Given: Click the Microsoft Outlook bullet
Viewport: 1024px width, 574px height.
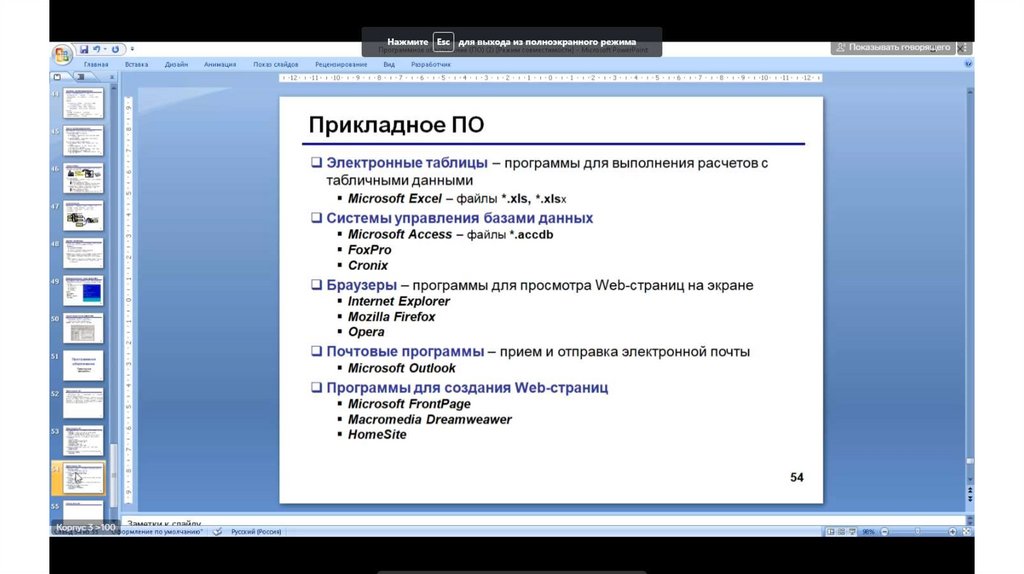Looking at the screenshot, I should pos(401,368).
